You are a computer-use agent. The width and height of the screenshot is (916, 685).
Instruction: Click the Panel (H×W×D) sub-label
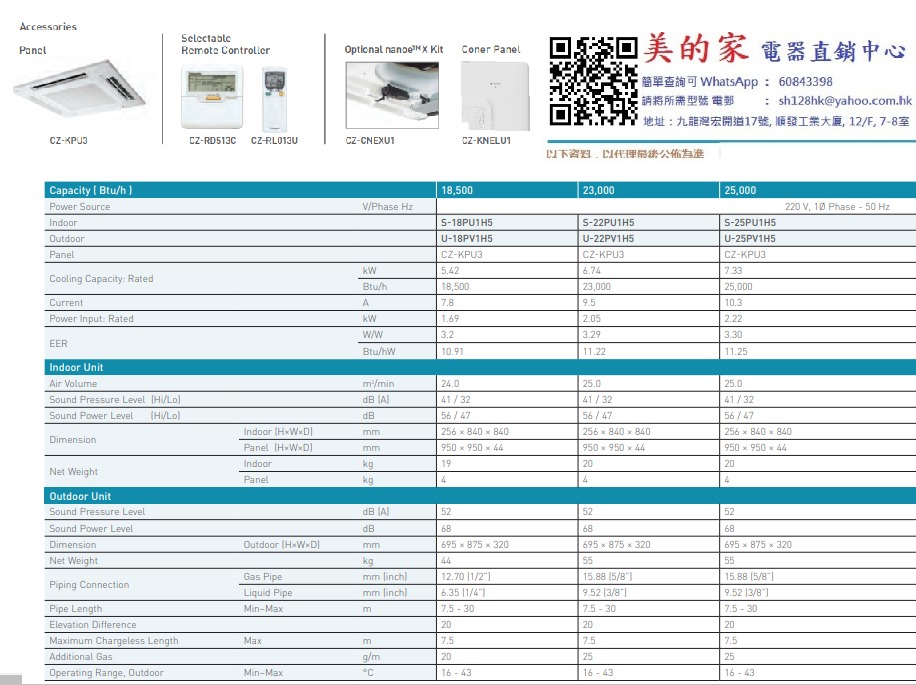[278, 448]
